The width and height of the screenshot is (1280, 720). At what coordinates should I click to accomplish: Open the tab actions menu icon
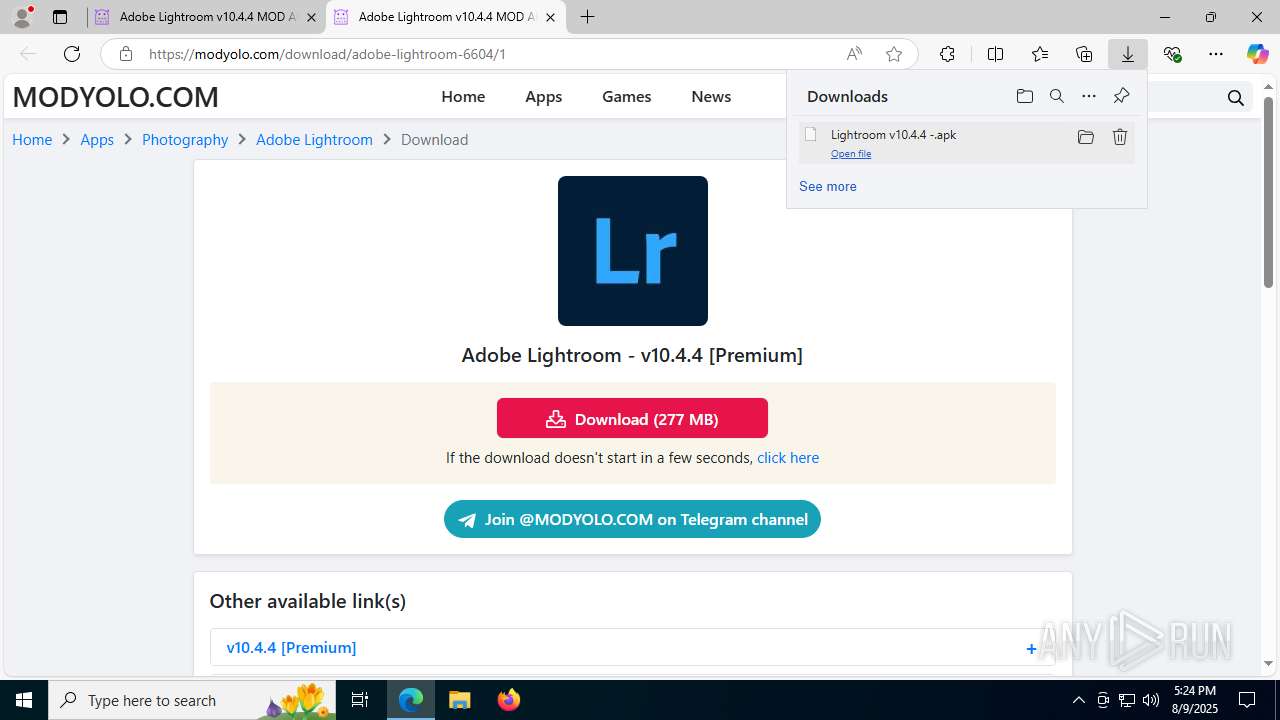tap(60, 17)
